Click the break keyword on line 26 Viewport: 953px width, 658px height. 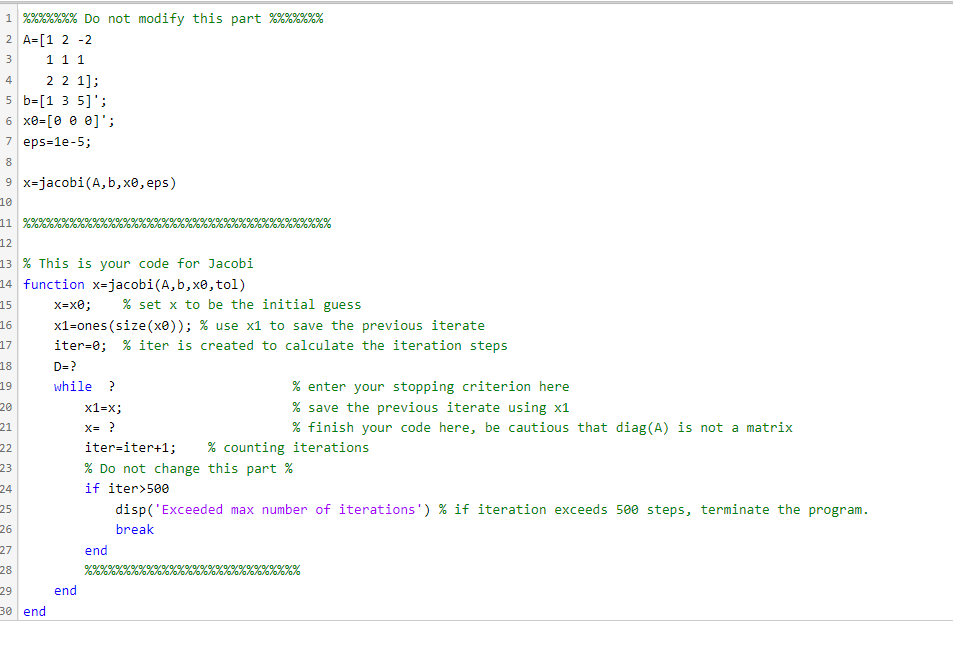tap(134, 529)
